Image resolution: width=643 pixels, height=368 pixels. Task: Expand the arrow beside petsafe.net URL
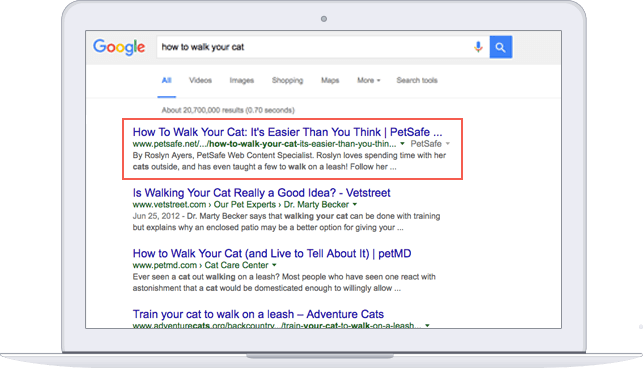click(402, 144)
